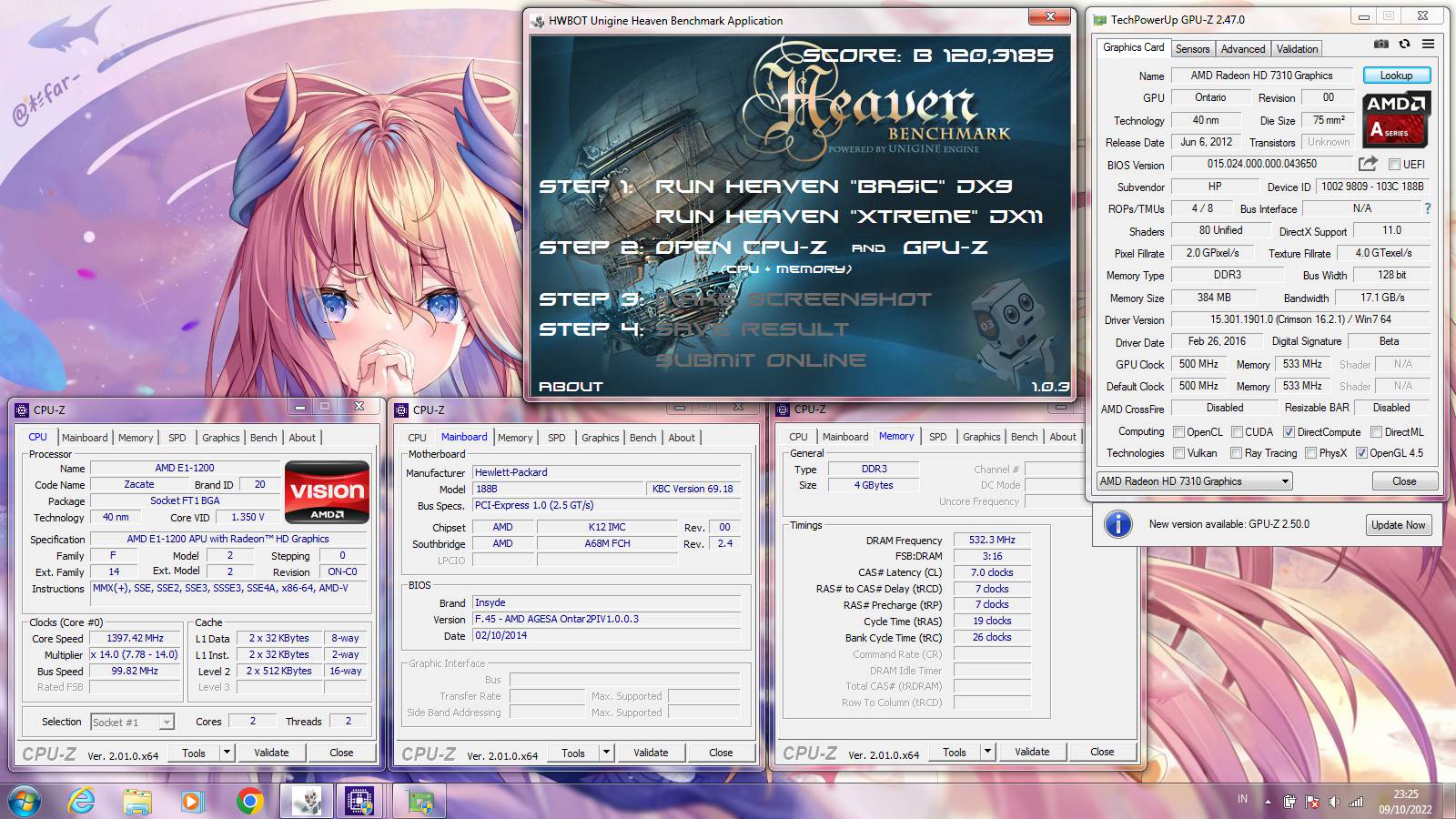Open Action Center flag tray icon
This screenshot has width=1456, height=819.
point(1312,802)
